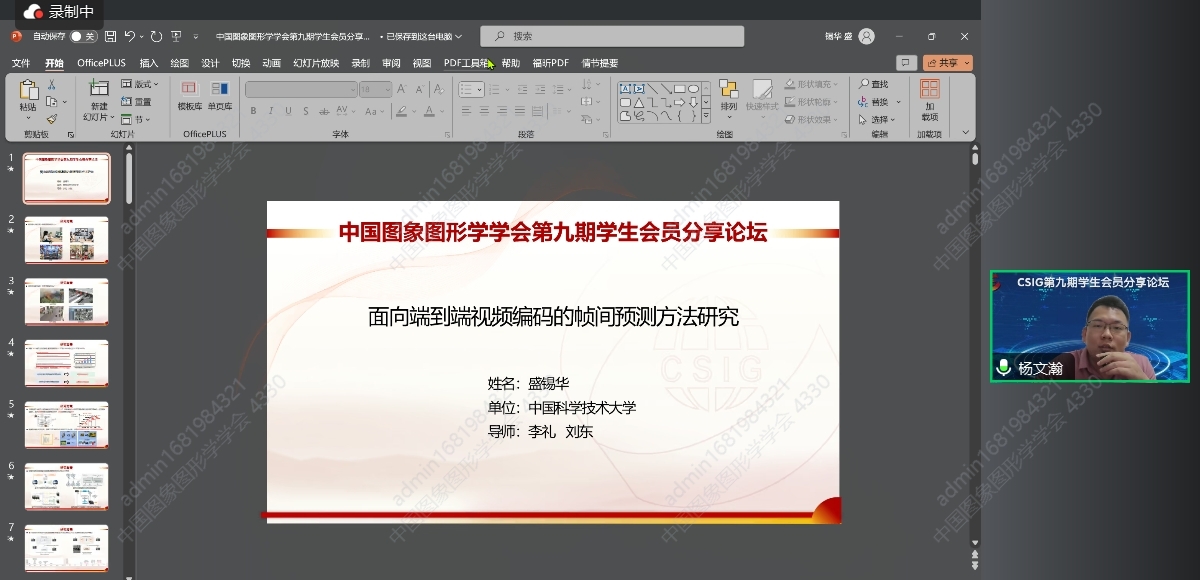This screenshot has width=1200, height=580.
Task: Toggle center text alignment
Action: tap(484, 111)
